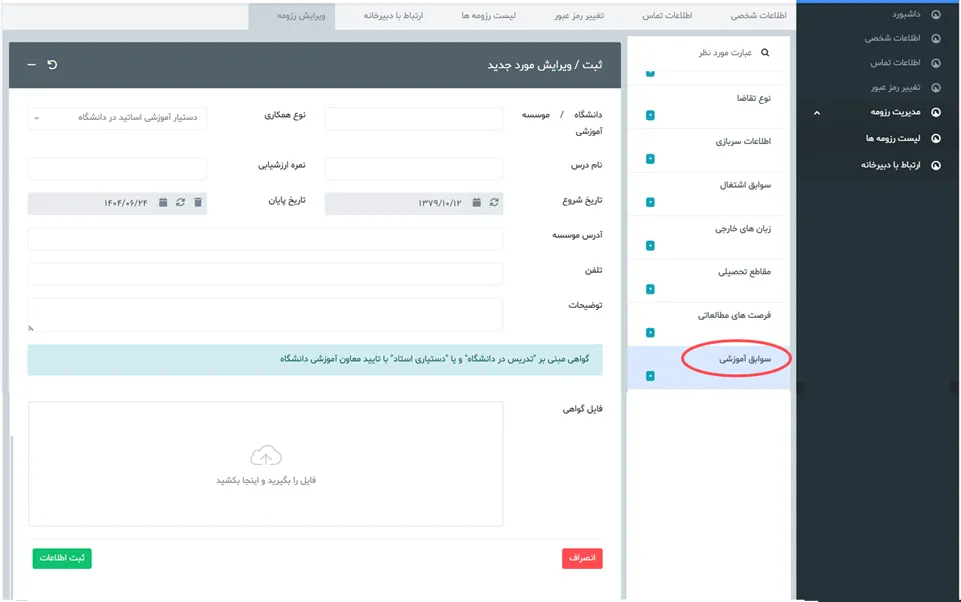This screenshot has height=602, width=961.
Task: Click the calendar icon for تاریخ شروع
Action: (477, 203)
